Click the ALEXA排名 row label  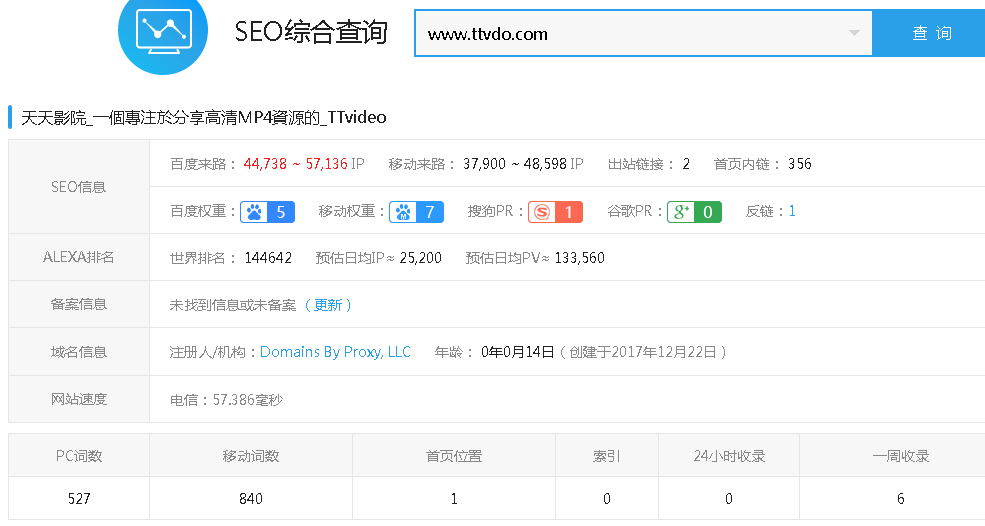79,257
